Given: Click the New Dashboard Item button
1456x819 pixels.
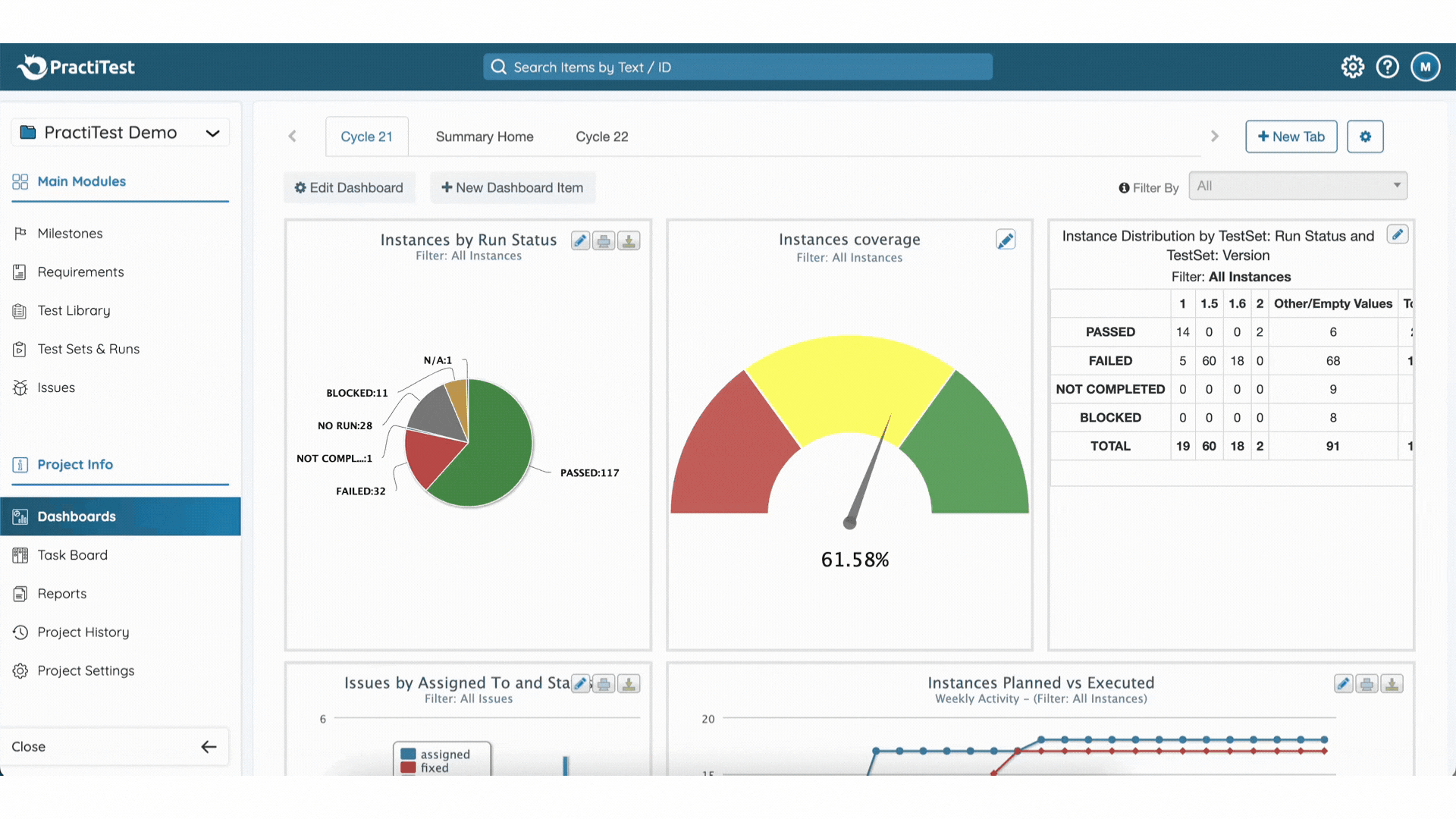Looking at the screenshot, I should [x=513, y=187].
